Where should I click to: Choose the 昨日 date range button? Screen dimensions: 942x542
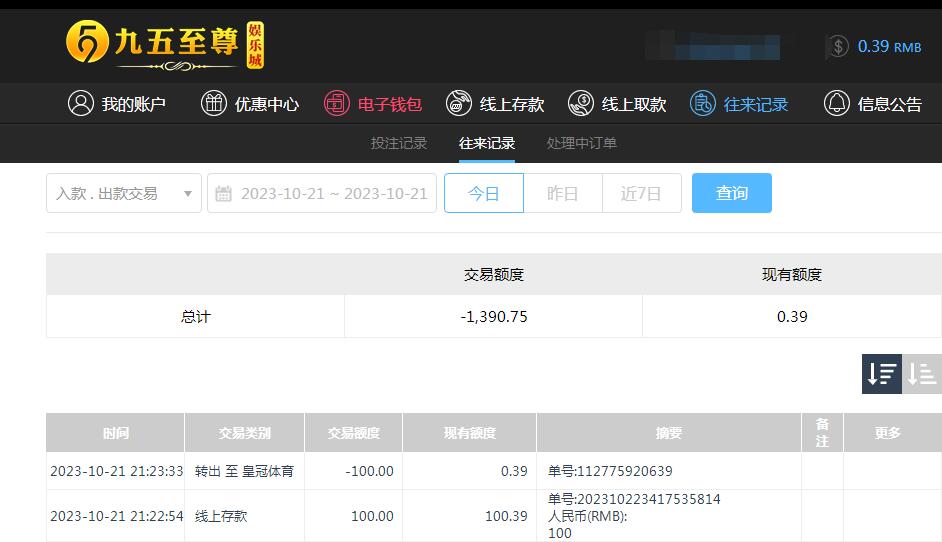563,193
